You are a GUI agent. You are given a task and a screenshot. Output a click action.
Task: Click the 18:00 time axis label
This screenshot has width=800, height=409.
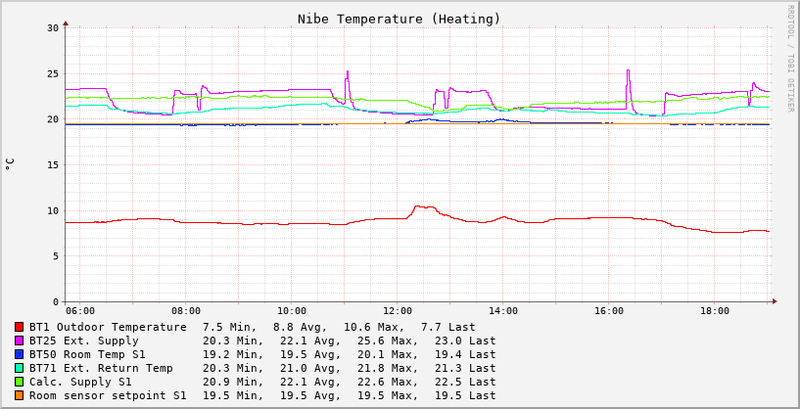click(x=714, y=311)
